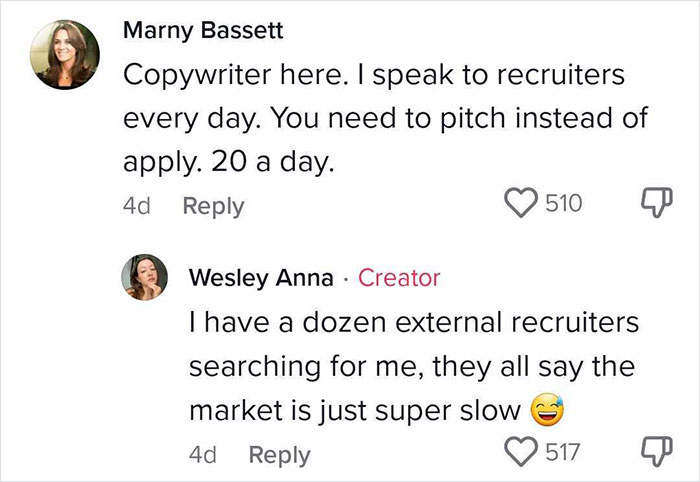Screen dimensions: 700x482
Task: Click the 4d timestamp on Wesley's reply
Action: pos(203,454)
